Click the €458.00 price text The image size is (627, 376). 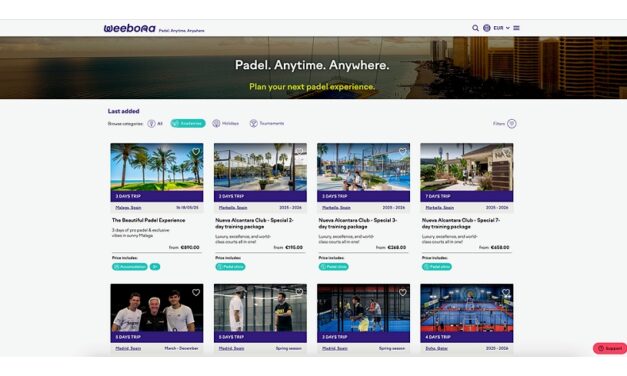(499, 248)
